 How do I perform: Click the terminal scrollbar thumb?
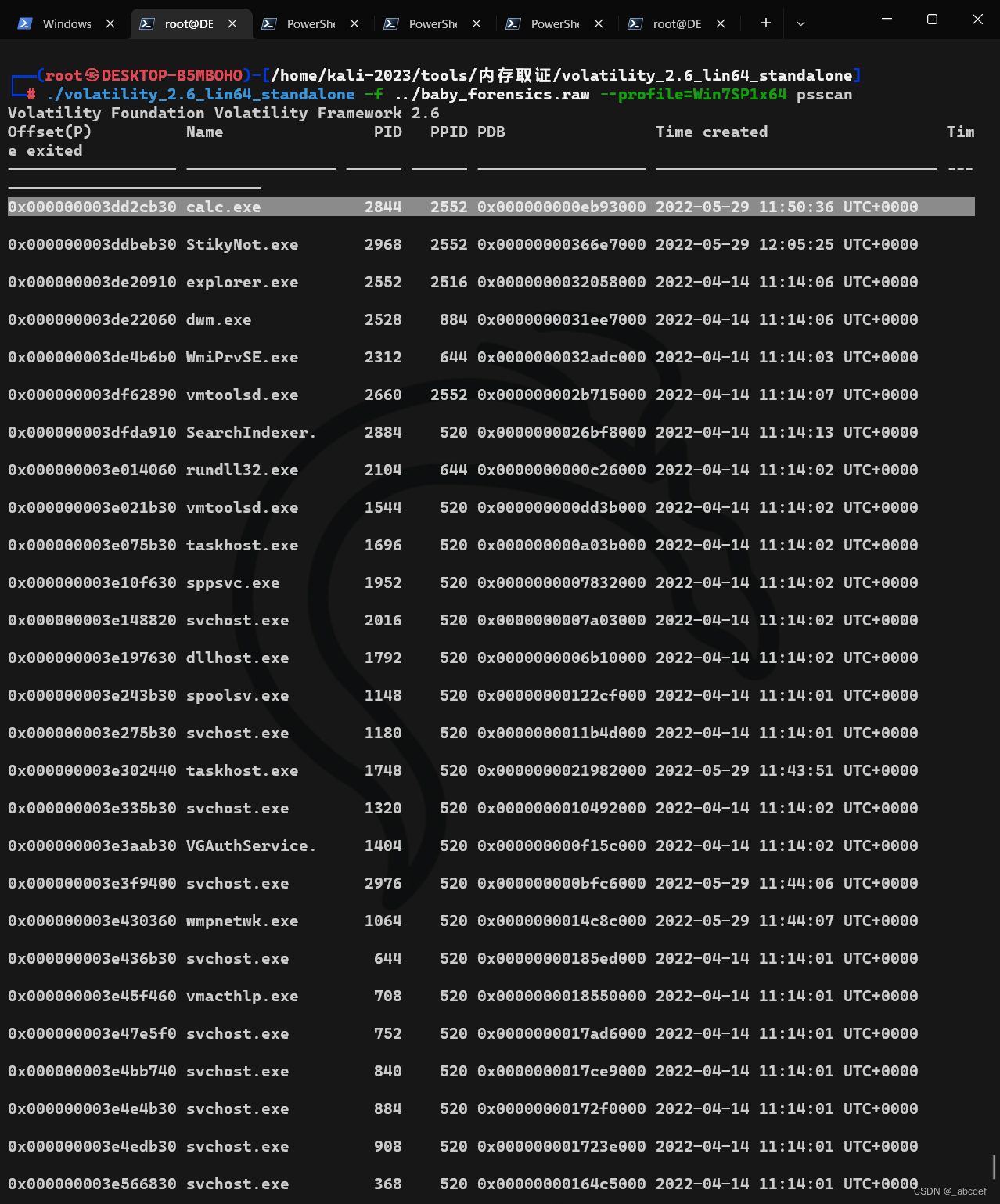click(995, 1167)
